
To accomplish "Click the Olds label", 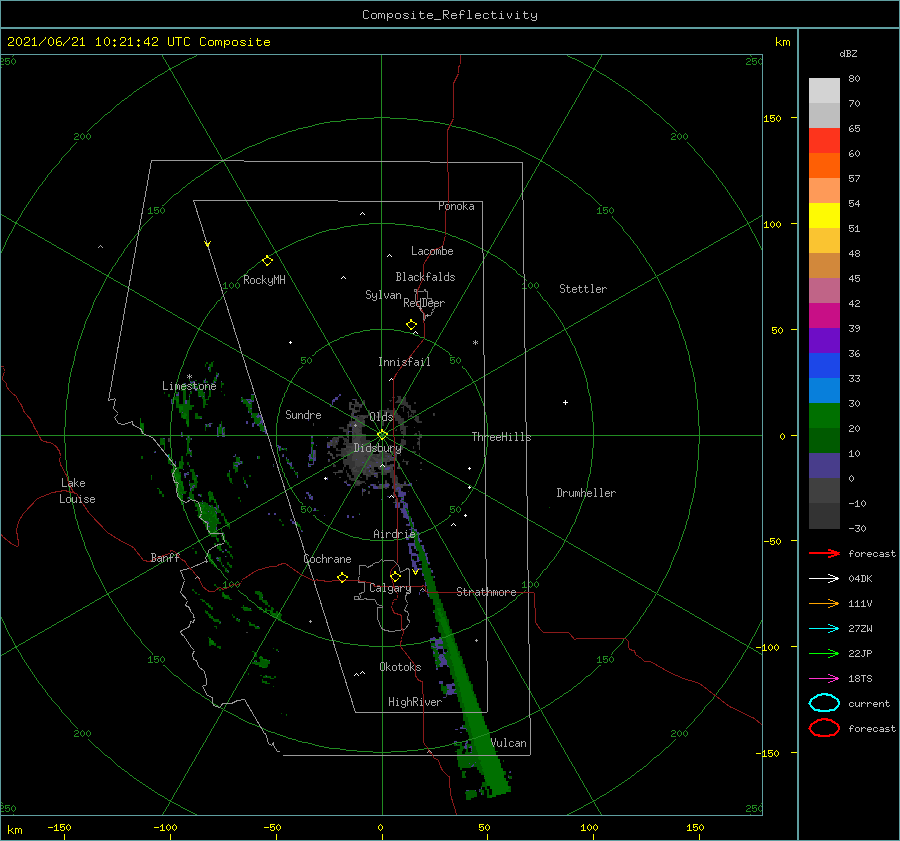I will [x=381, y=417].
